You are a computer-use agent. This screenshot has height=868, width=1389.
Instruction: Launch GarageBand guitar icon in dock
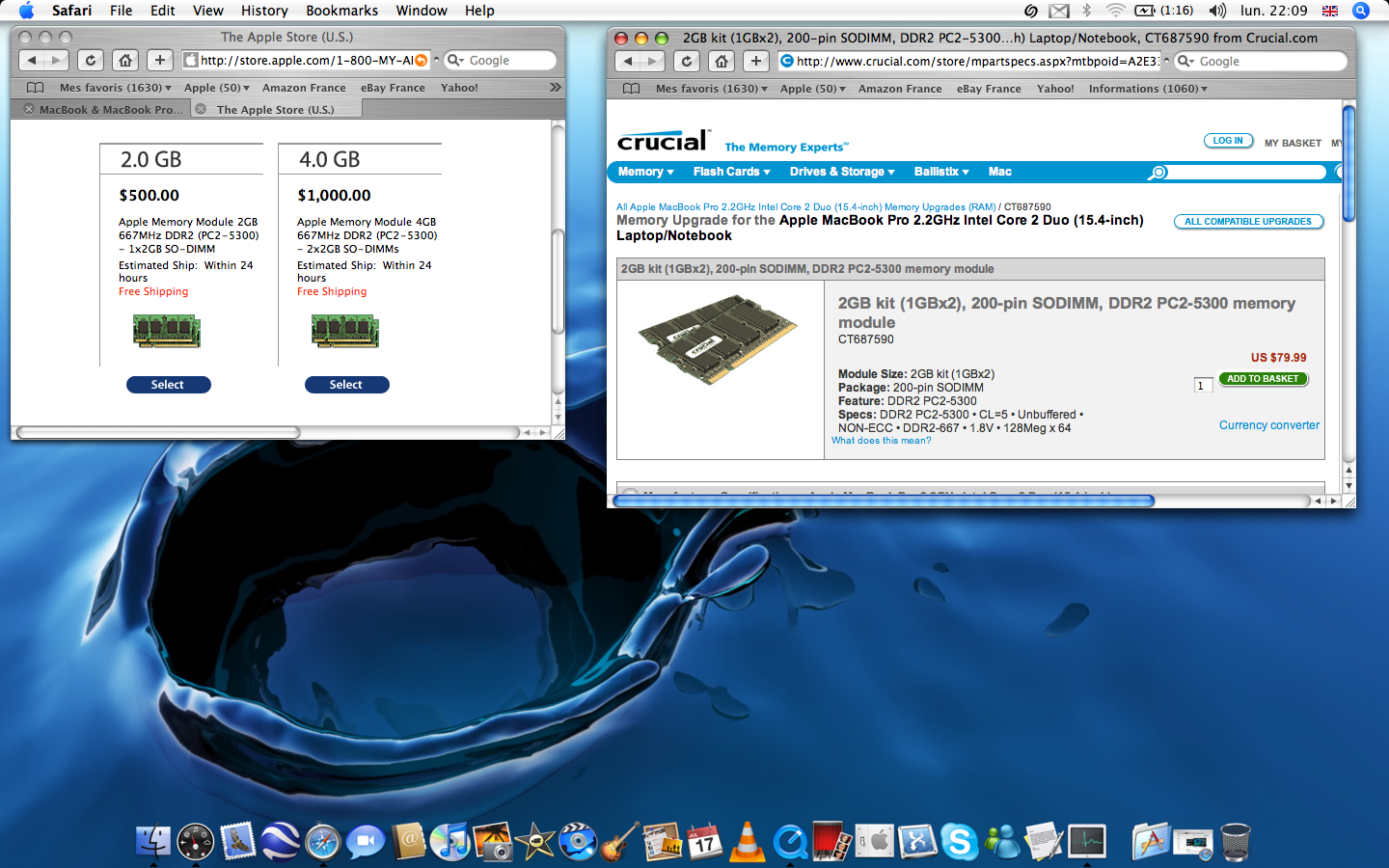(x=620, y=841)
